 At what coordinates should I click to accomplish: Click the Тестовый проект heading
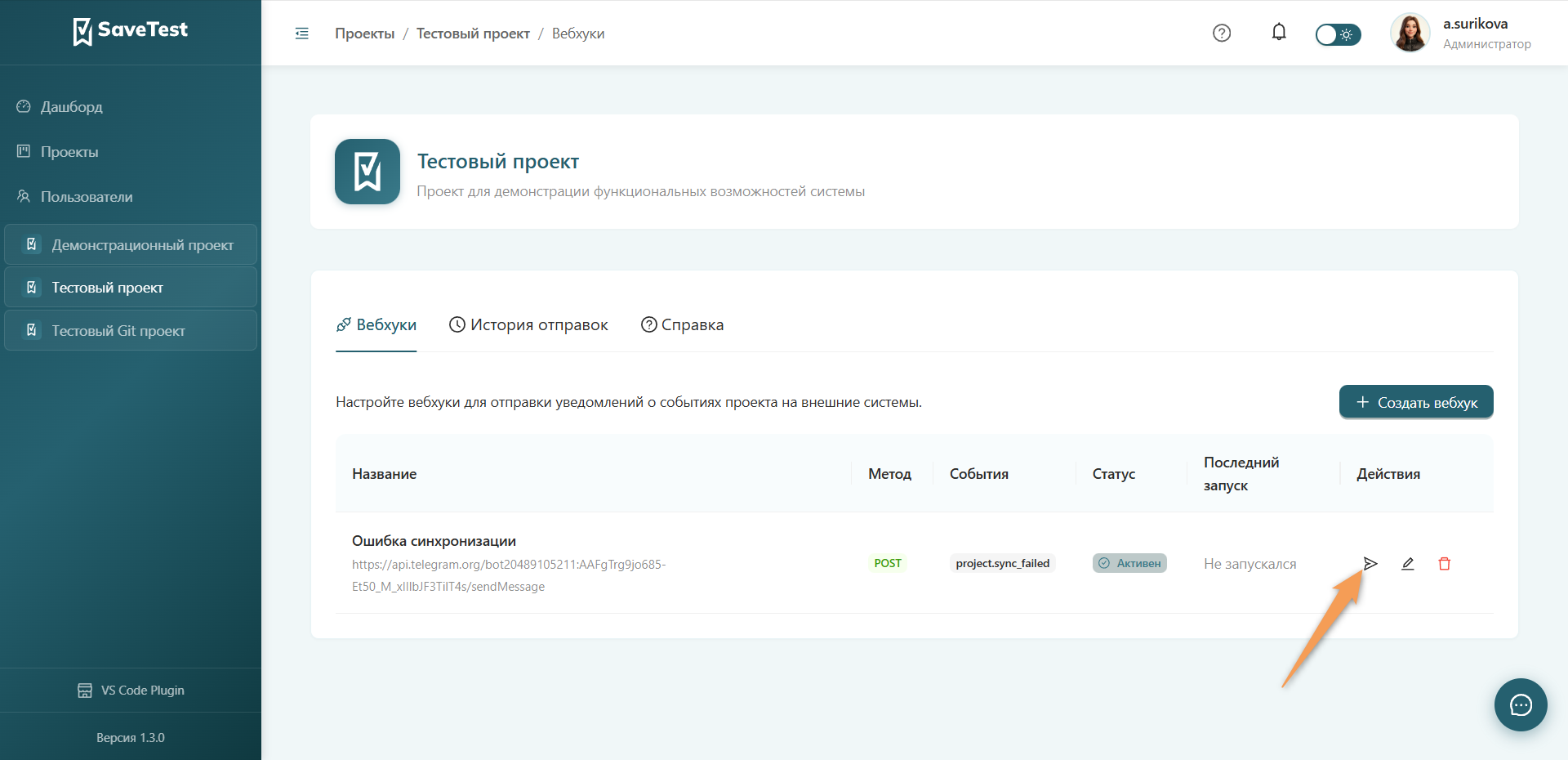[498, 162]
